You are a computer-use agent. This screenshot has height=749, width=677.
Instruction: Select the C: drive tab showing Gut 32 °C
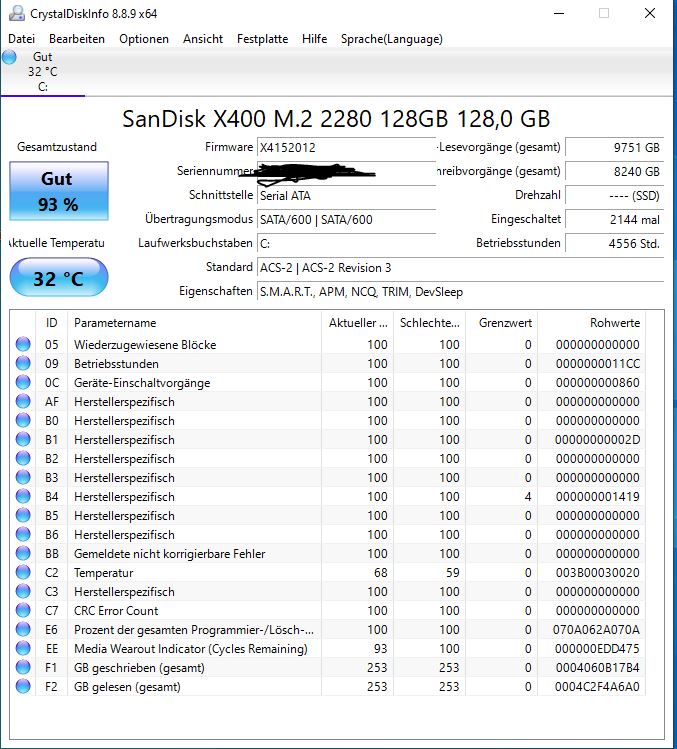click(43, 72)
